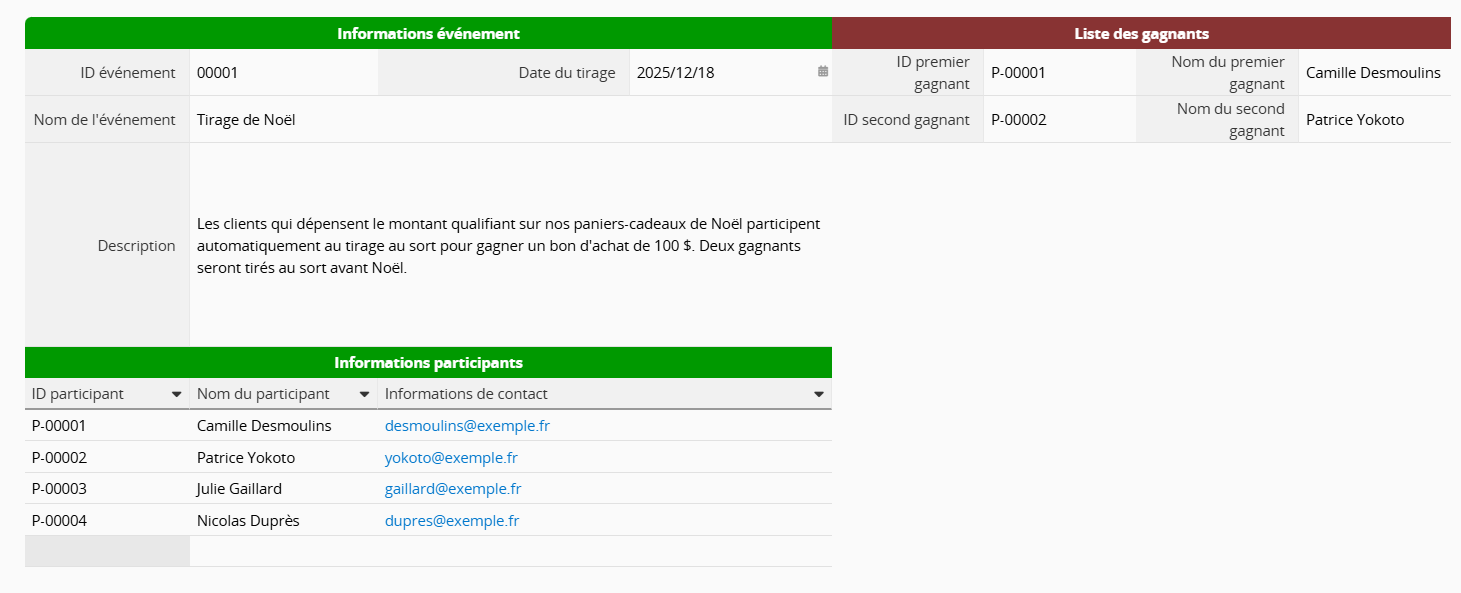Select the Informations de contact column header

tap(605, 394)
